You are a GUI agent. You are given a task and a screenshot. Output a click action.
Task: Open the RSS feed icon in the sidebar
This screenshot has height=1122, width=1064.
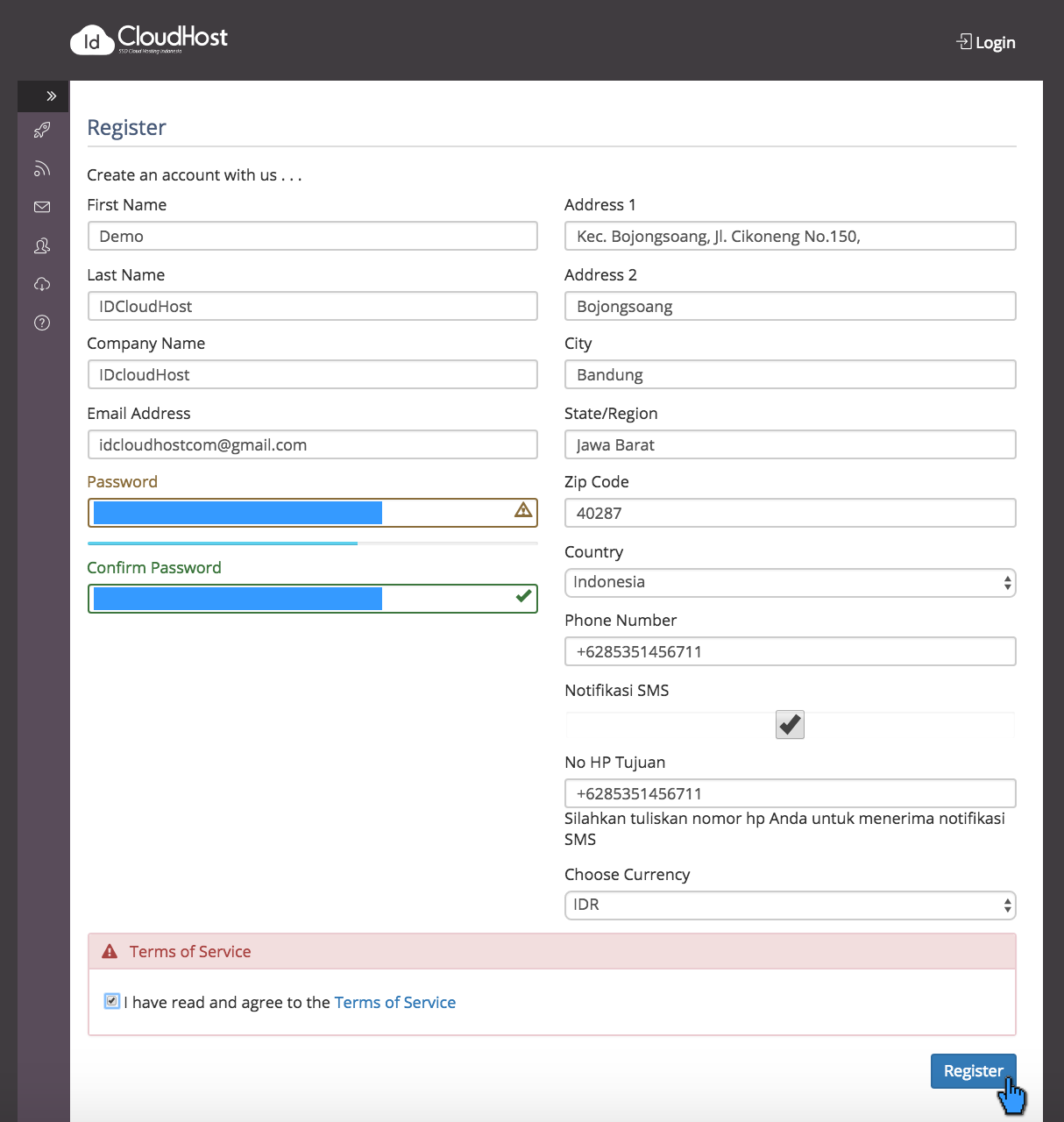pyautogui.click(x=41, y=168)
